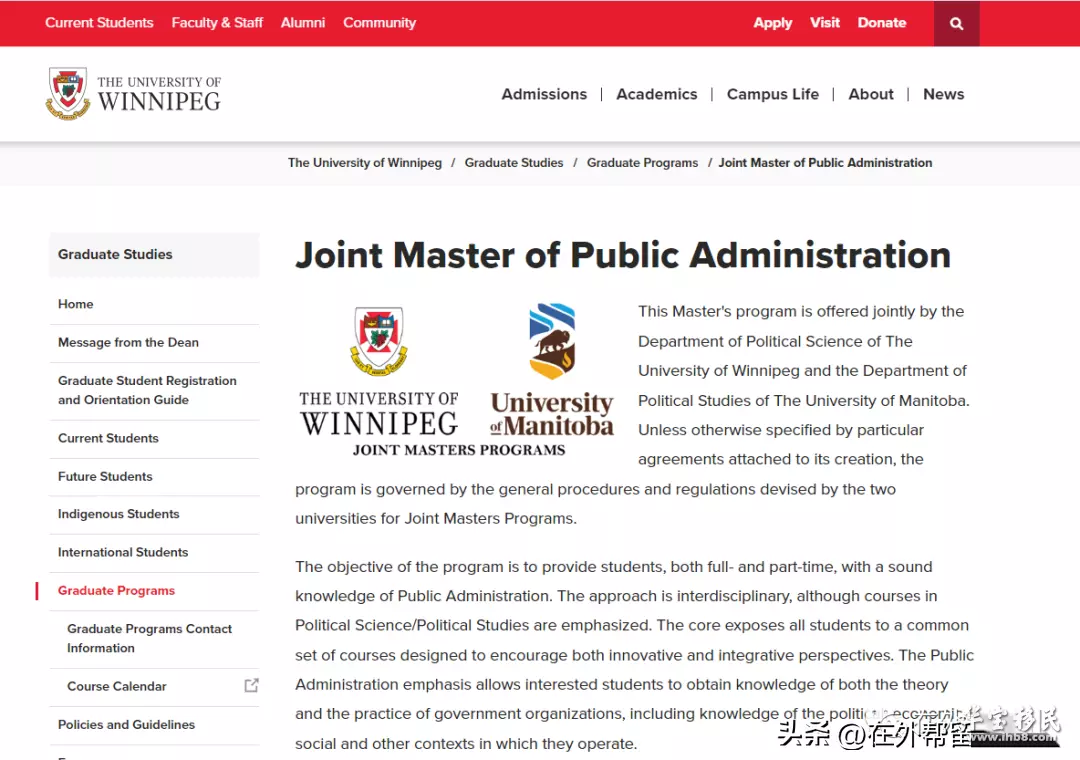This screenshot has width=1080, height=760.
Task: Open the site search icon
Action: (x=956, y=23)
